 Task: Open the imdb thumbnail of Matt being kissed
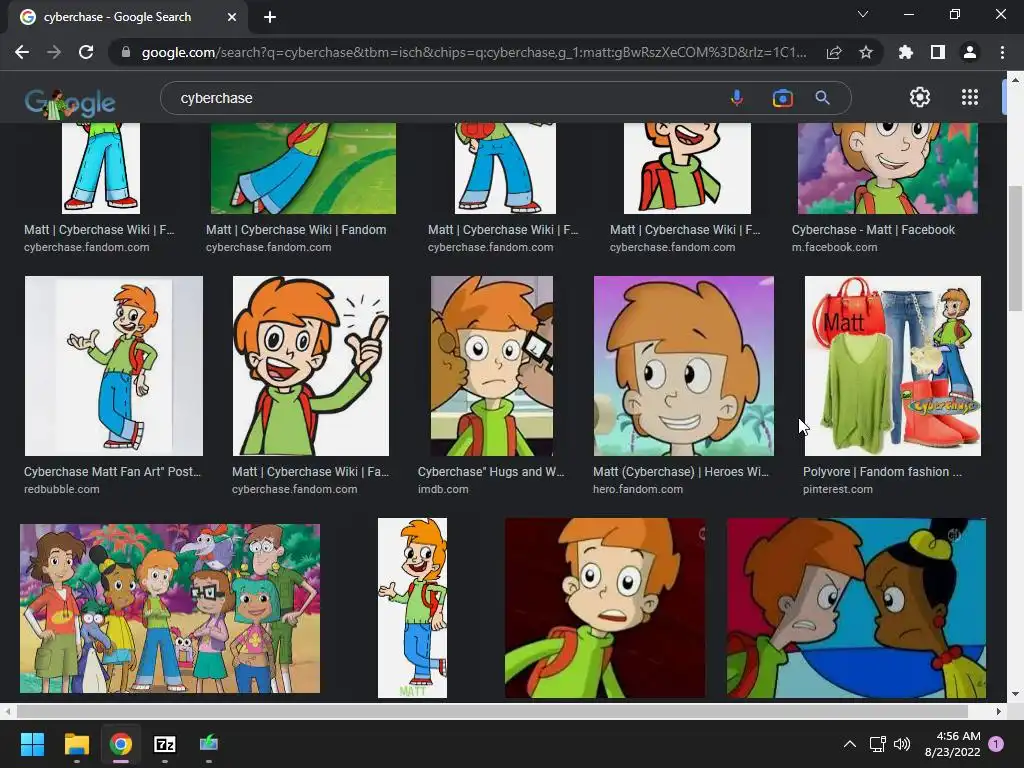point(492,366)
